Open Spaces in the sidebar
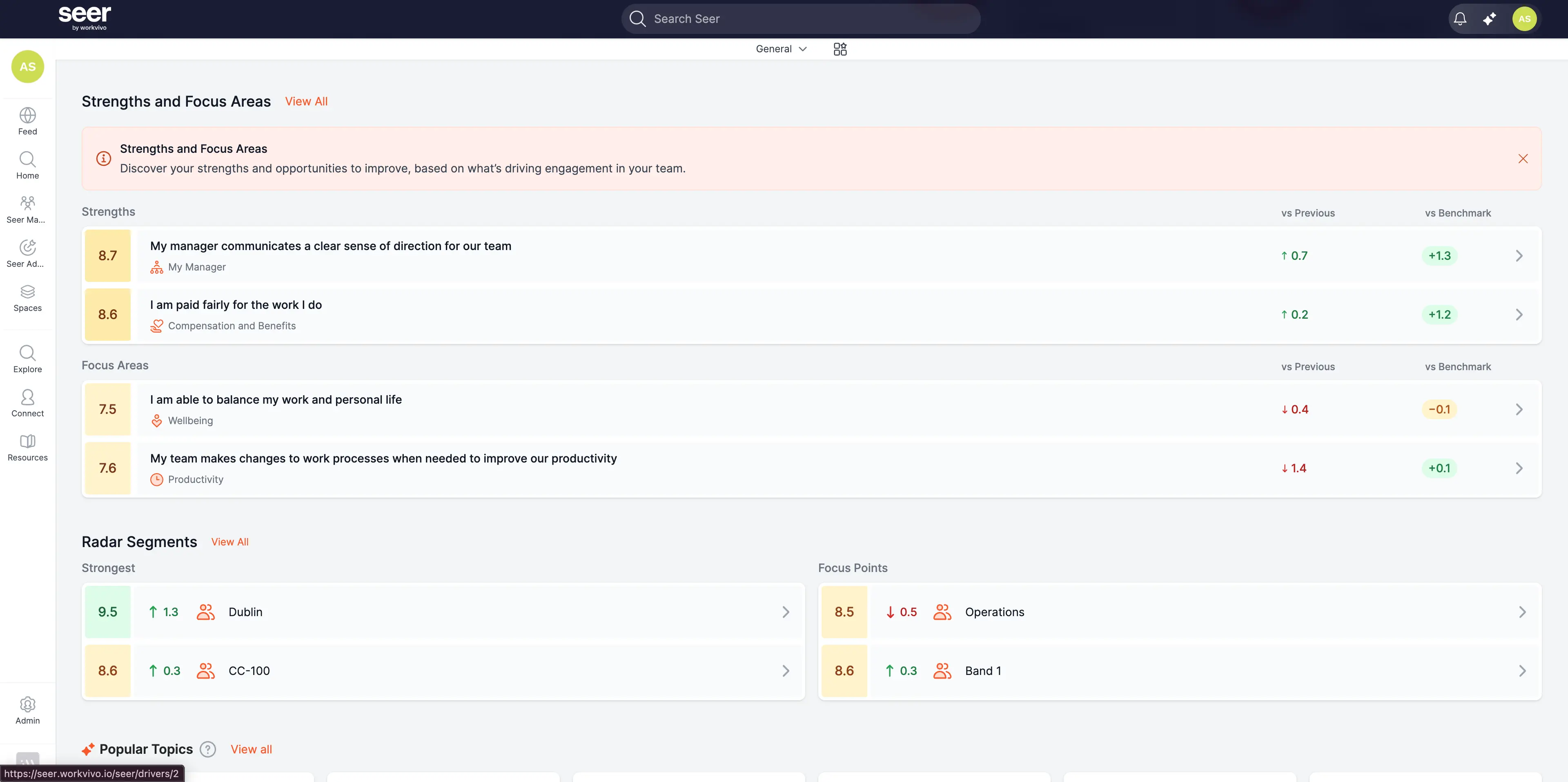The image size is (1568, 782). point(27,298)
